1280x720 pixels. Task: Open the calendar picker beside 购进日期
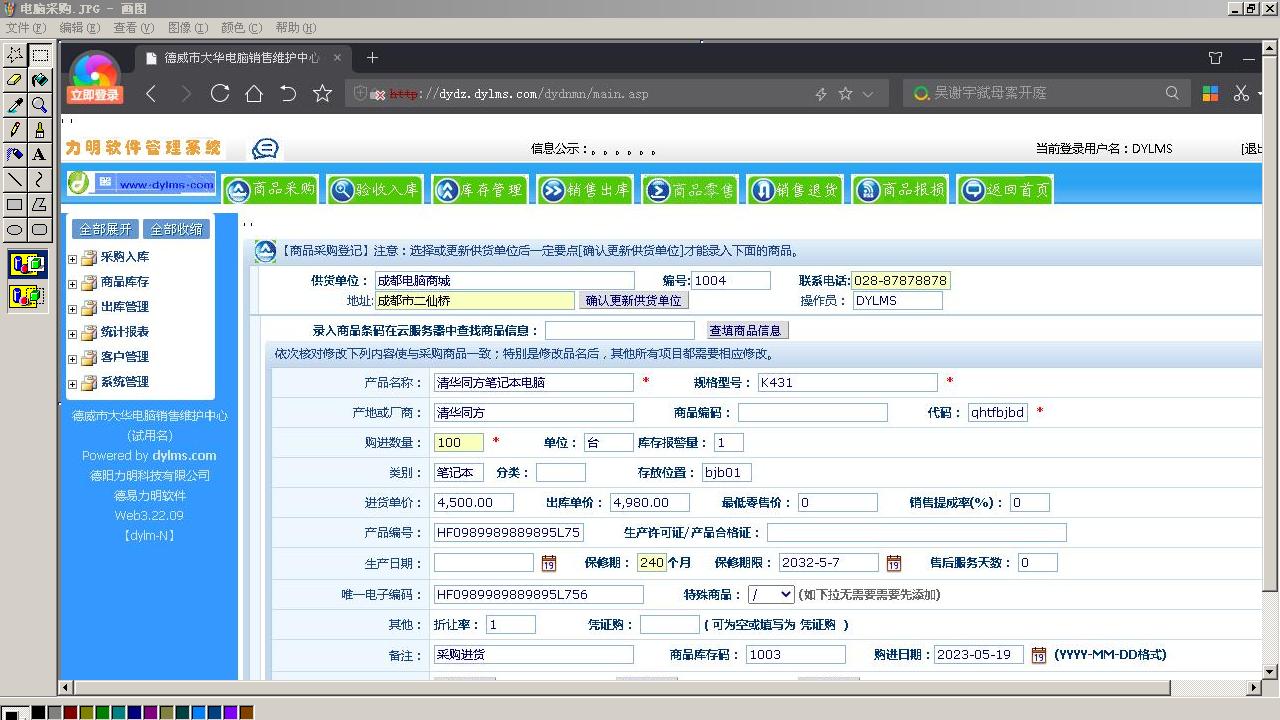click(x=1038, y=654)
